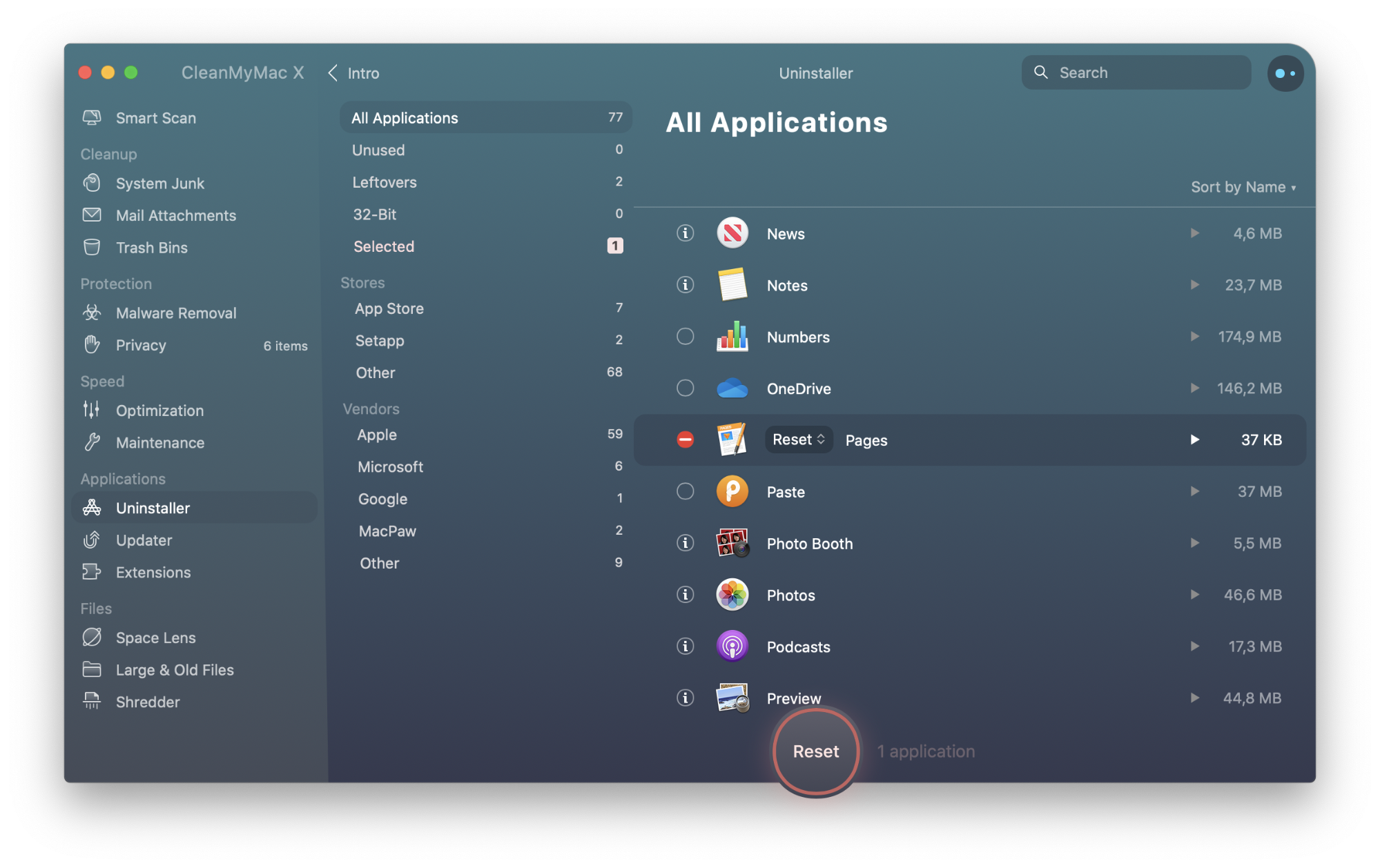Click the Photos app icon
The width and height of the screenshot is (1380, 868).
(x=732, y=595)
